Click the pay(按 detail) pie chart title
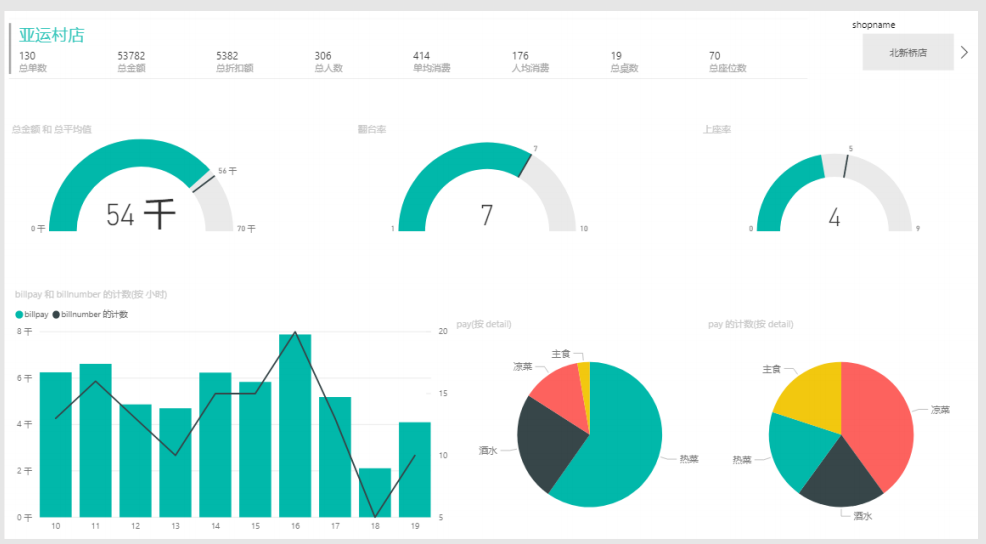The height and width of the screenshot is (544, 986). click(x=484, y=325)
